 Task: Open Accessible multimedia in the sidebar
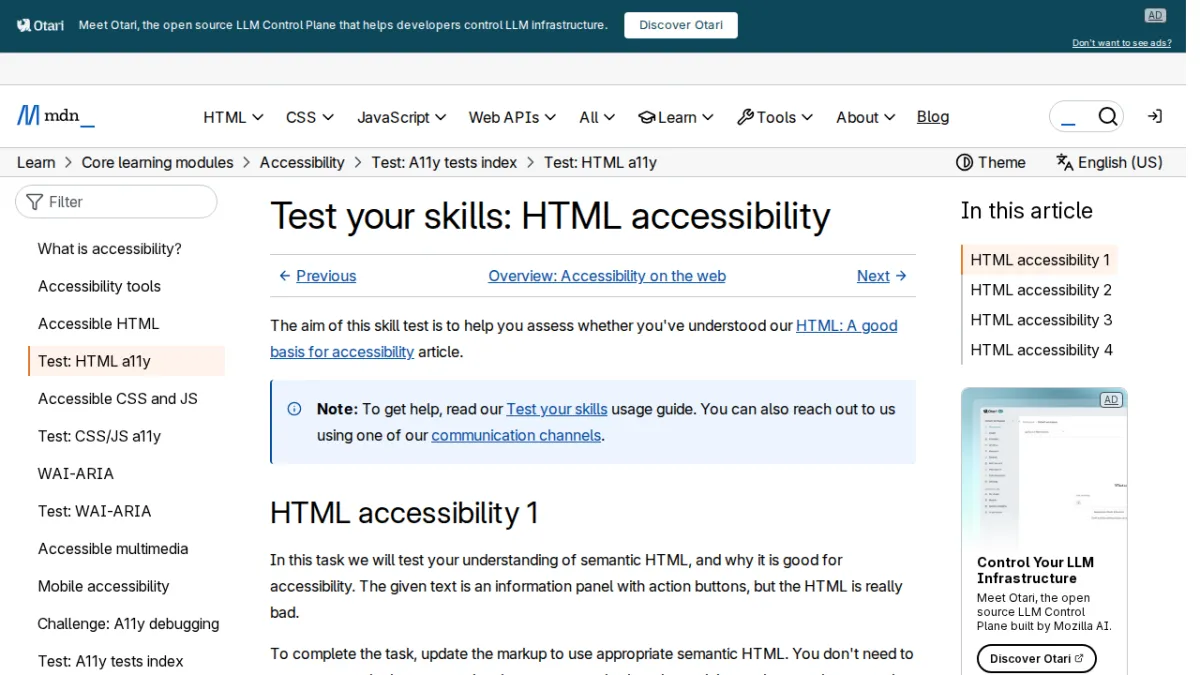113,549
